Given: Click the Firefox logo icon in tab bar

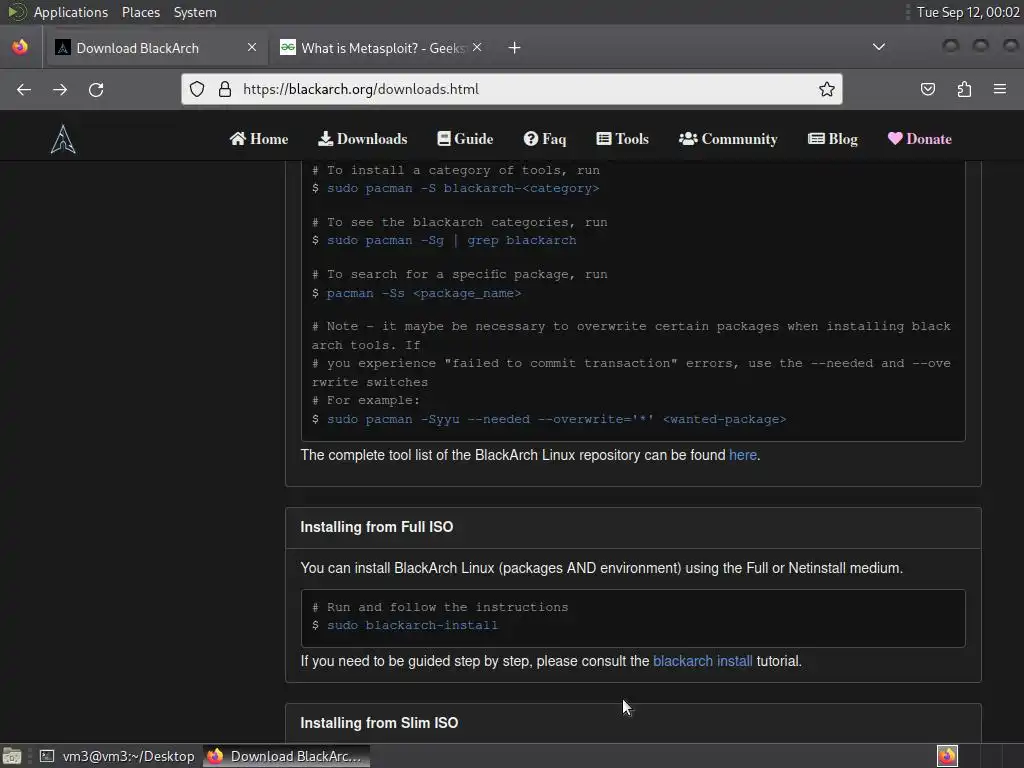Looking at the screenshot, I should point(20,47).
